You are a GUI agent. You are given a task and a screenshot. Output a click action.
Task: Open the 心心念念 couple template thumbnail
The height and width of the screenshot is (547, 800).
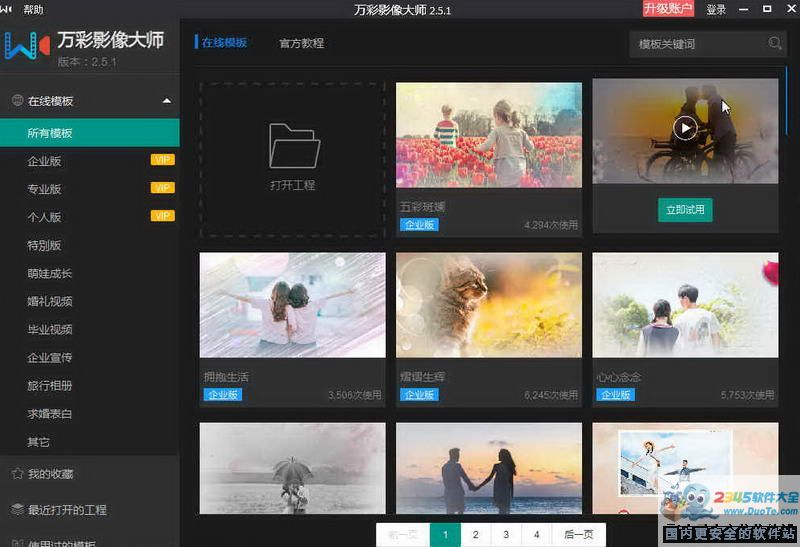pyautogui.click(x=685, y=305)
